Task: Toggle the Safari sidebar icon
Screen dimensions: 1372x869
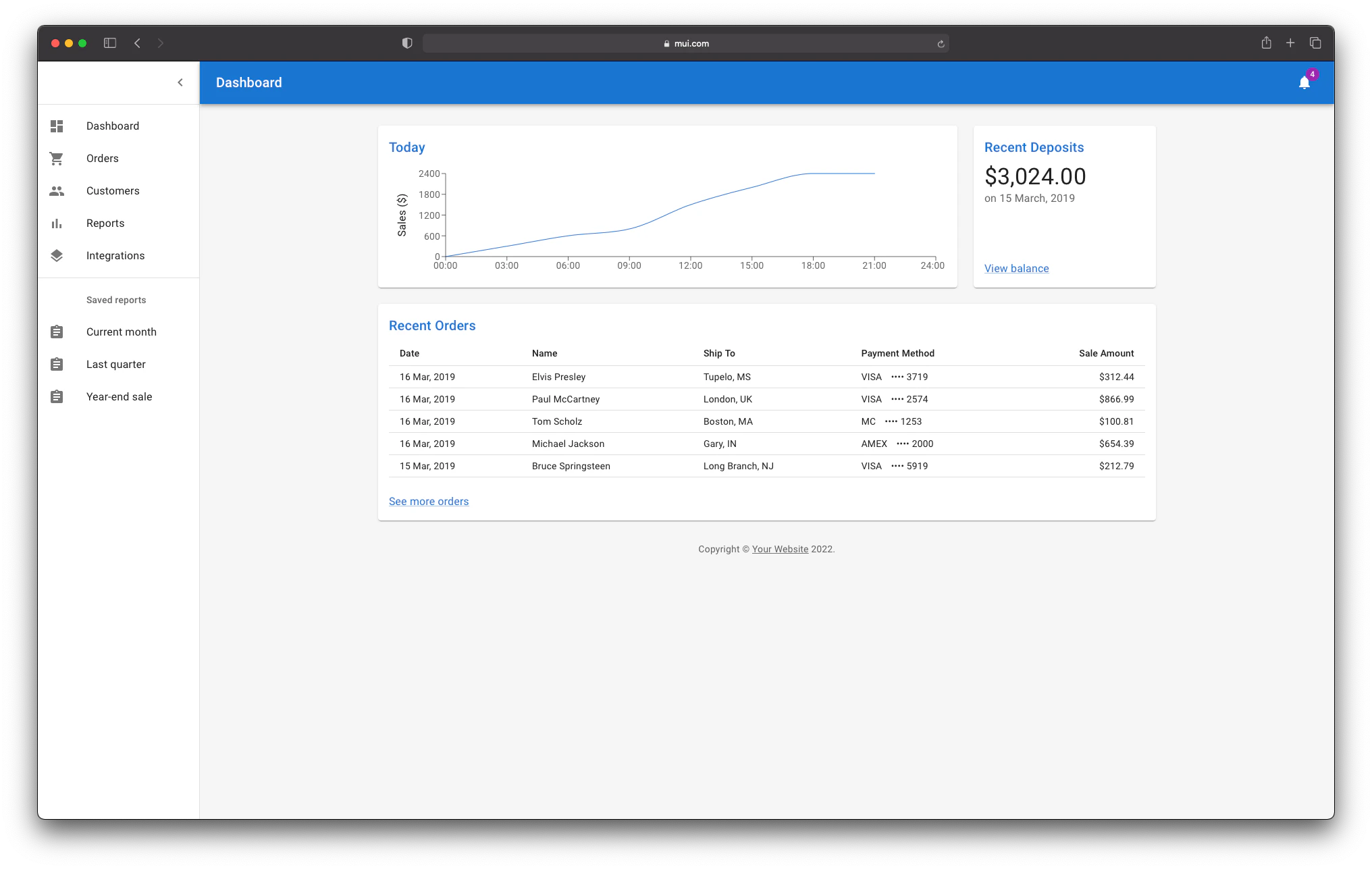Action: click(109, 43)
